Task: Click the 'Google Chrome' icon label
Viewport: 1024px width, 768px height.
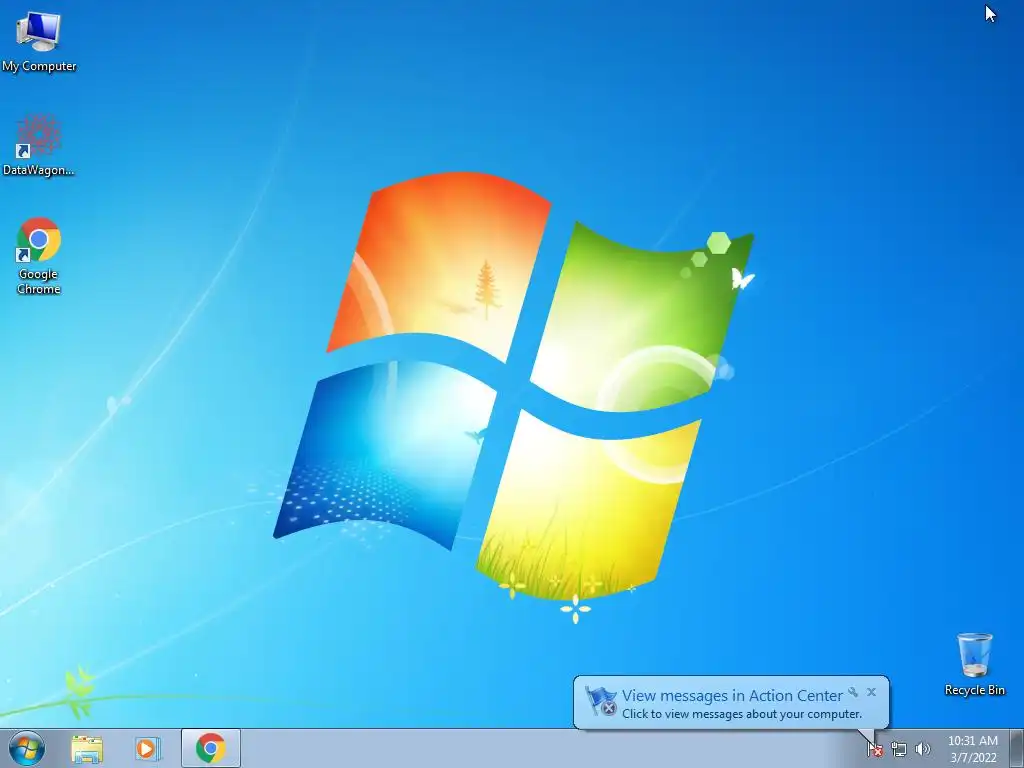Action: (39, 281)
